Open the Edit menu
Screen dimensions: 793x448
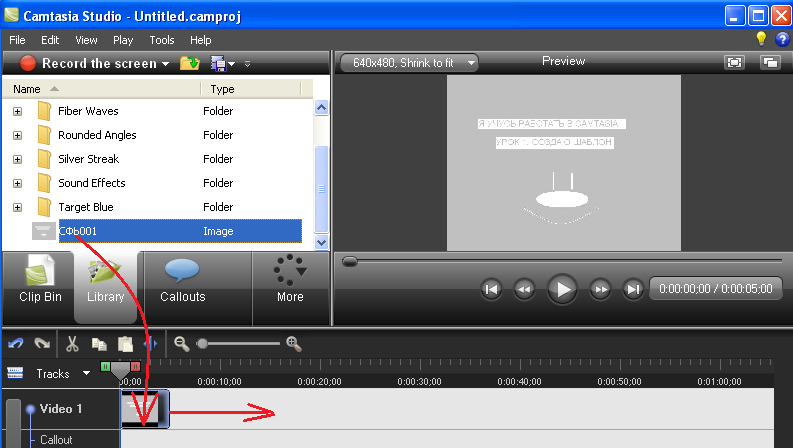click(50, 40)
